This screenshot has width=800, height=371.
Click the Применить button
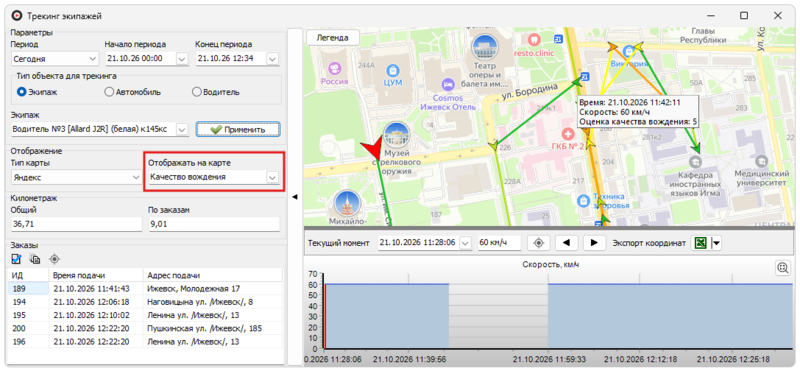pyautogui.click(x=238, y=130)
